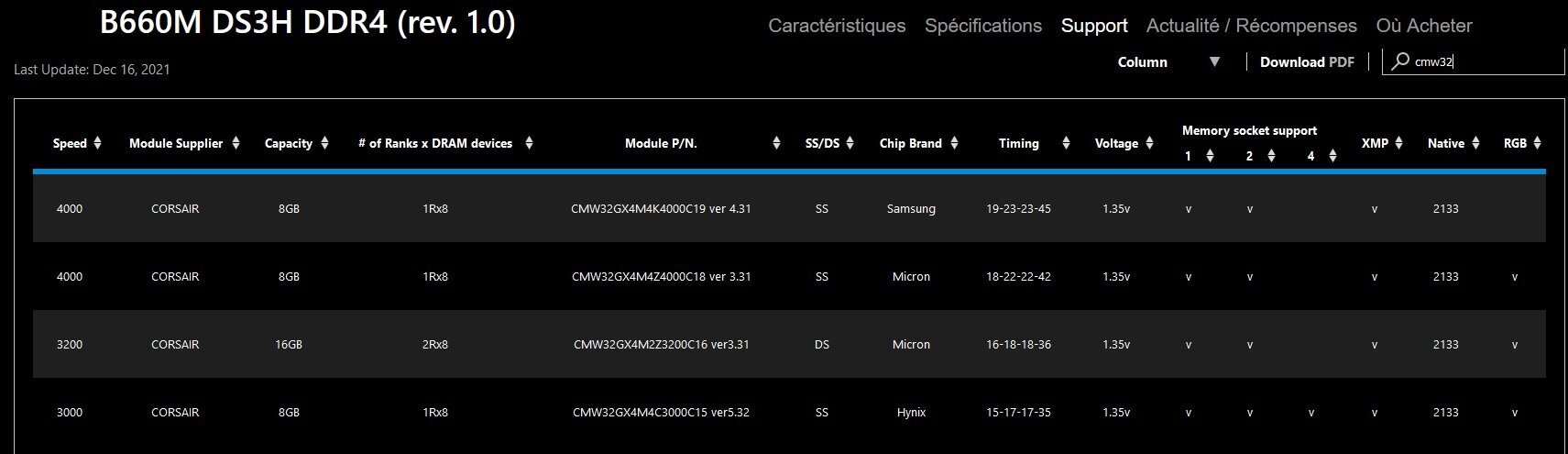Sort the SS/DS column

pyautogui.click(x=850, y=143)
